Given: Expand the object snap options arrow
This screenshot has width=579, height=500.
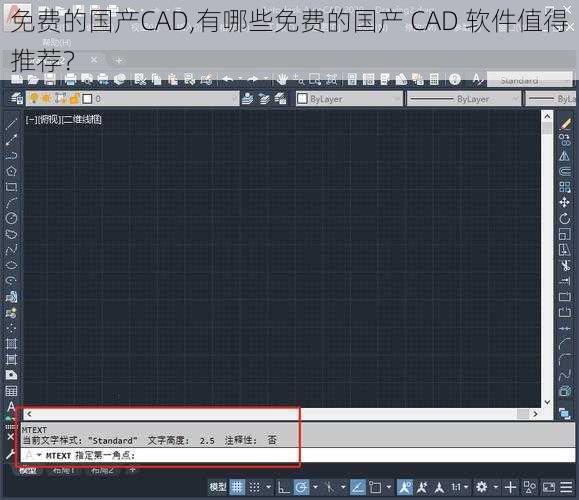Looking at the screenshot, I should (x=388, y=487).
